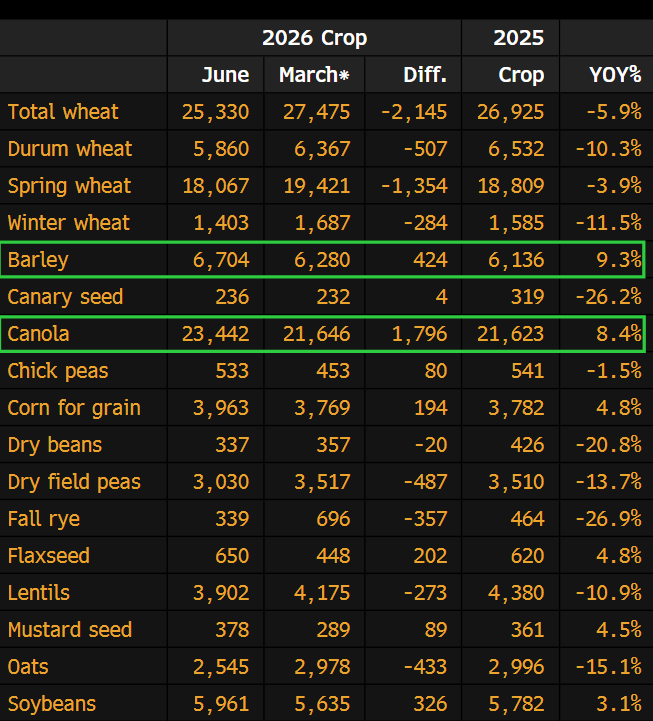Viewport: 653px width, 721px height.
Task: Select the 2026 Crop group header
Action: [x=315, y=38]
